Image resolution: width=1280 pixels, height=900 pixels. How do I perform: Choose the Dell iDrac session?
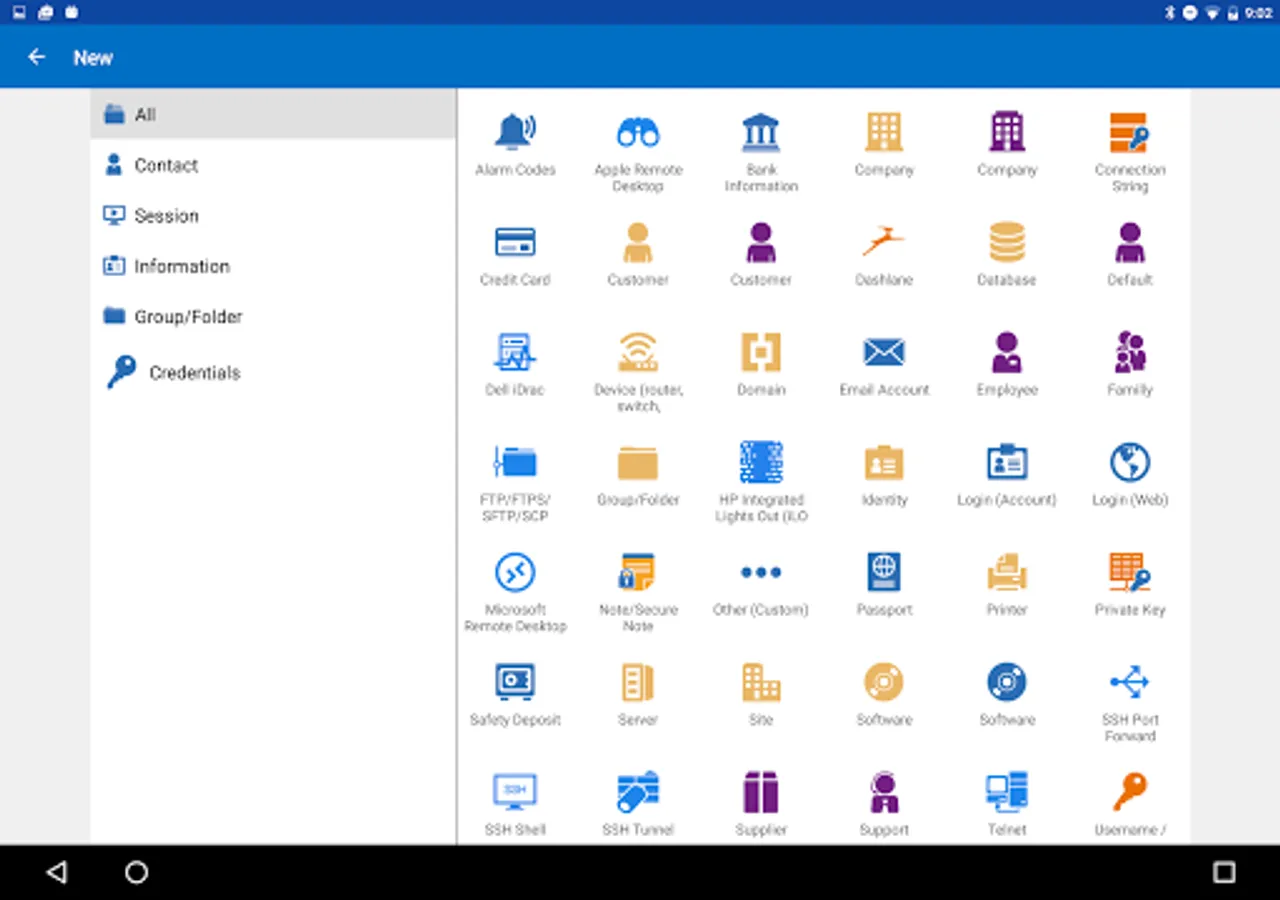click(x=515, y=352)
